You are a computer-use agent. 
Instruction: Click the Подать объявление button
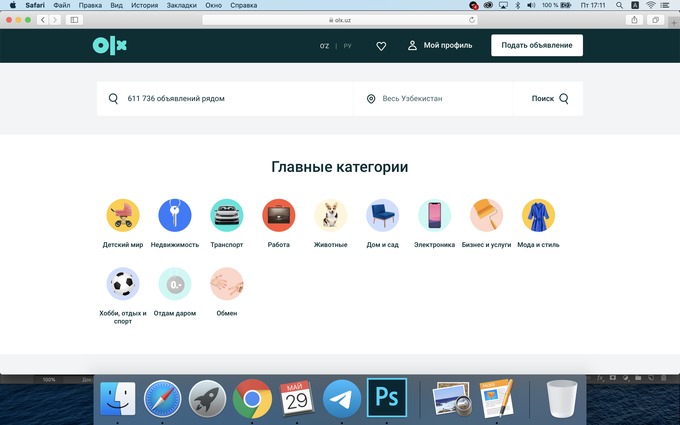pyautogui.click(x=536, y=46)
